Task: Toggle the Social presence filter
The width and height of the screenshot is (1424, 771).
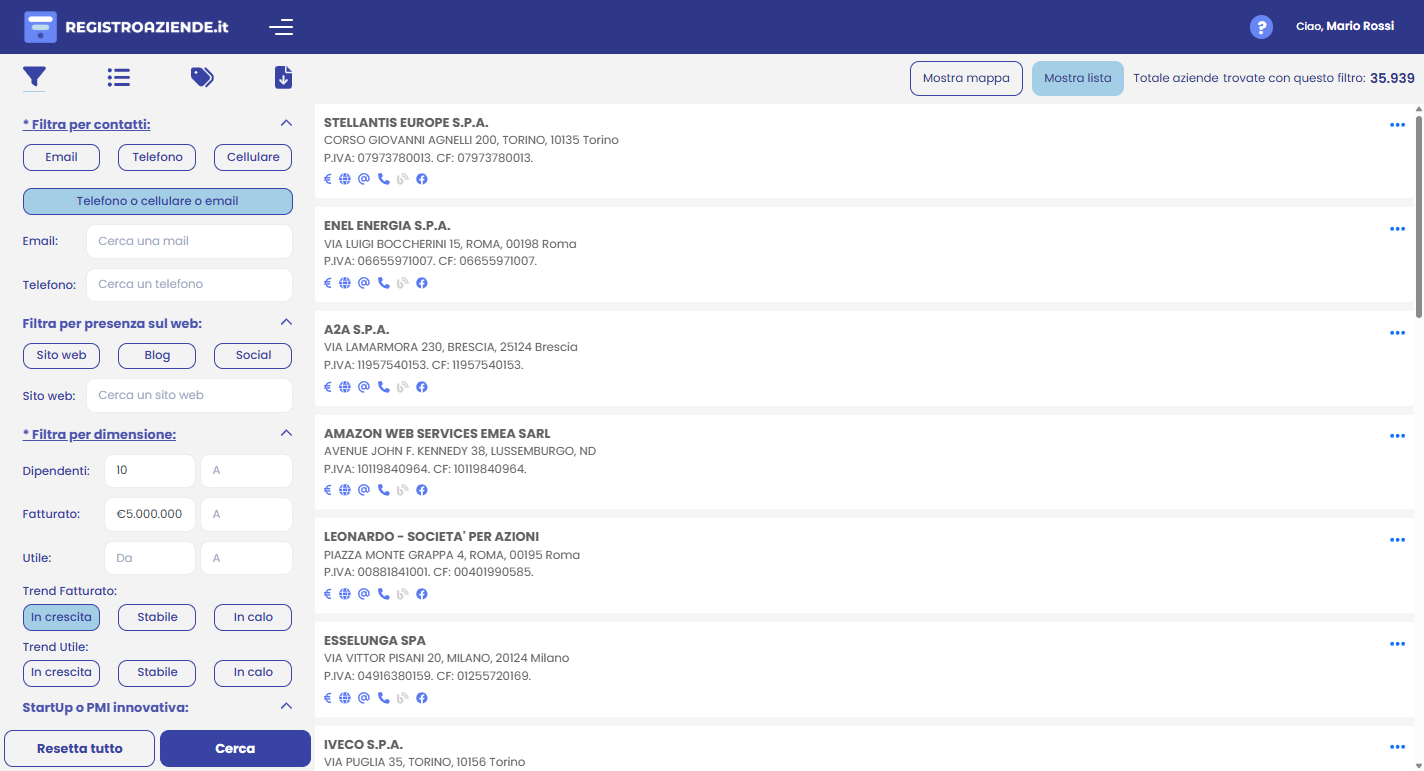Action: click(x=253, y=355)
